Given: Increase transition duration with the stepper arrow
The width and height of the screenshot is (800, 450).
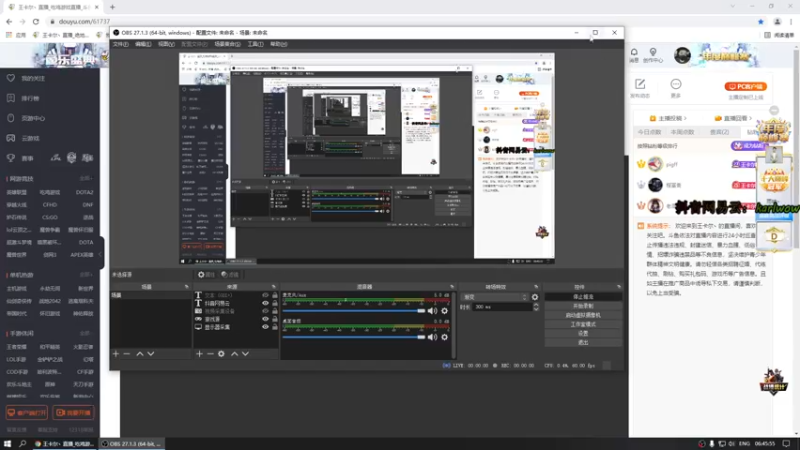Looking at the screenshot, I should (x=536, y=305).
